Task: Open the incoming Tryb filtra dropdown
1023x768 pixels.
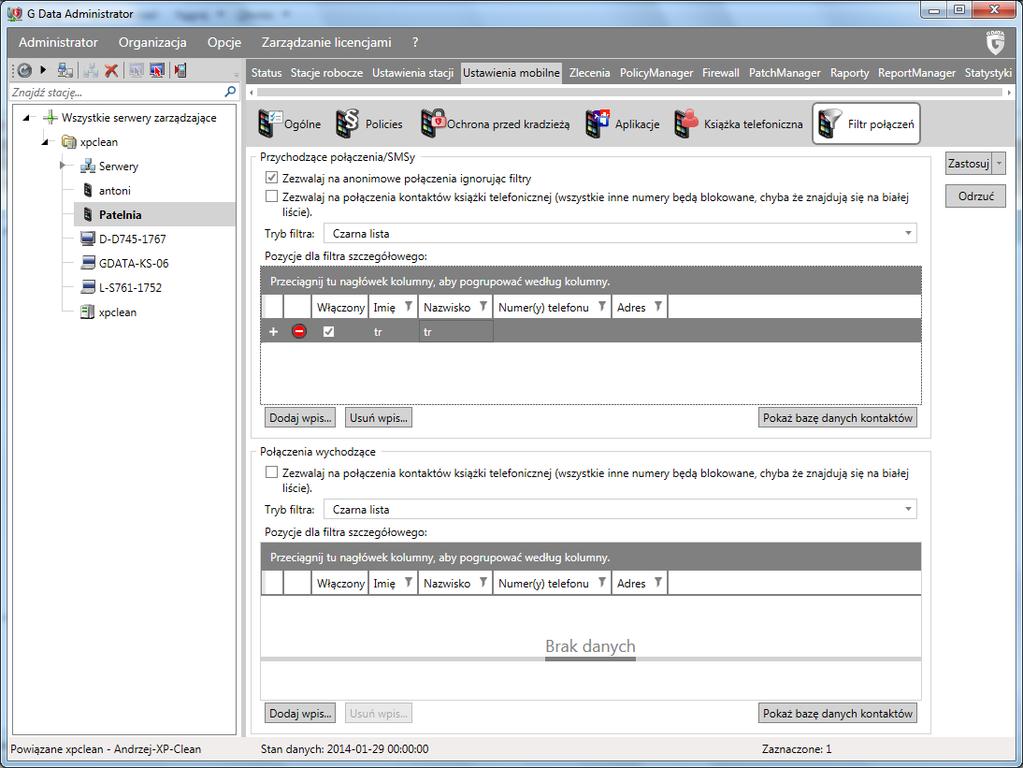Action: coord(620,233)
